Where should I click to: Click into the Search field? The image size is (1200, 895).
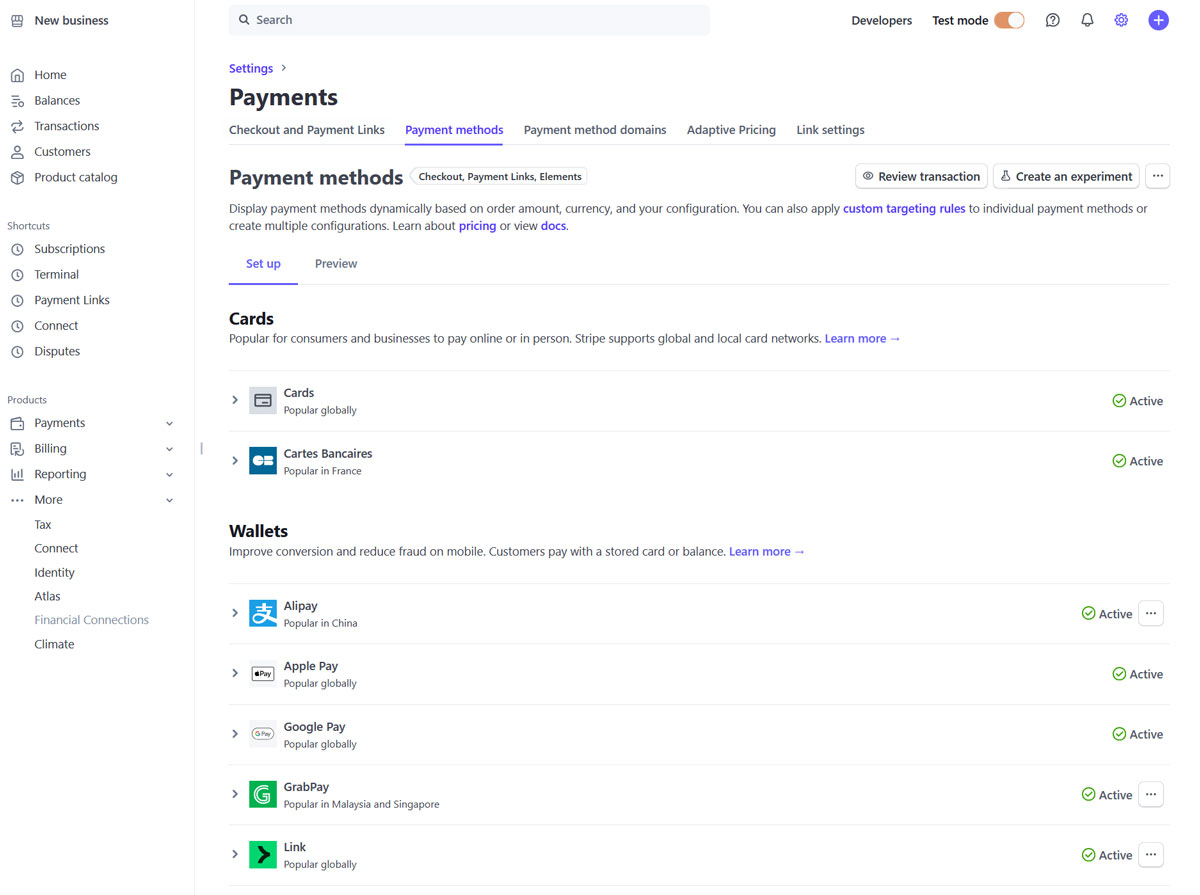(470, 20)
